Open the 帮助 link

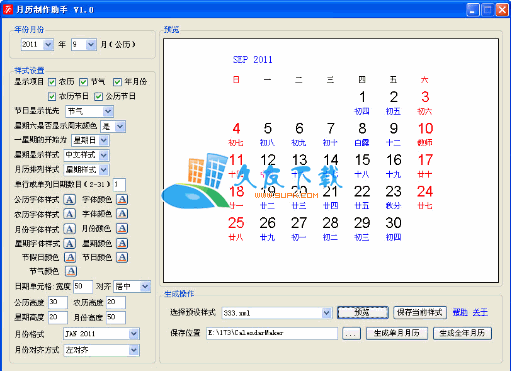[x=460, y=312]
